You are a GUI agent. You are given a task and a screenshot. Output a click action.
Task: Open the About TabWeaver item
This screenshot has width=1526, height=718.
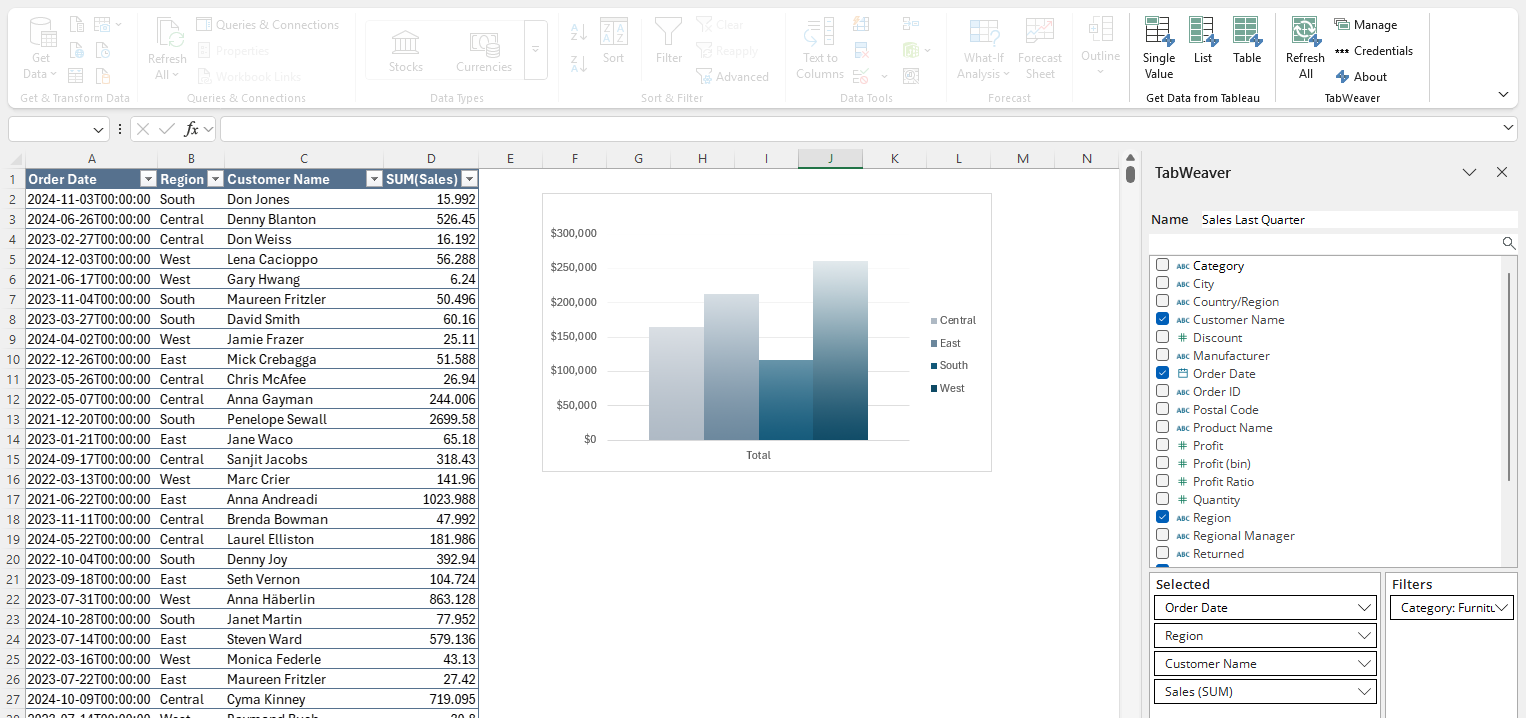click(x=1361, y=77)
